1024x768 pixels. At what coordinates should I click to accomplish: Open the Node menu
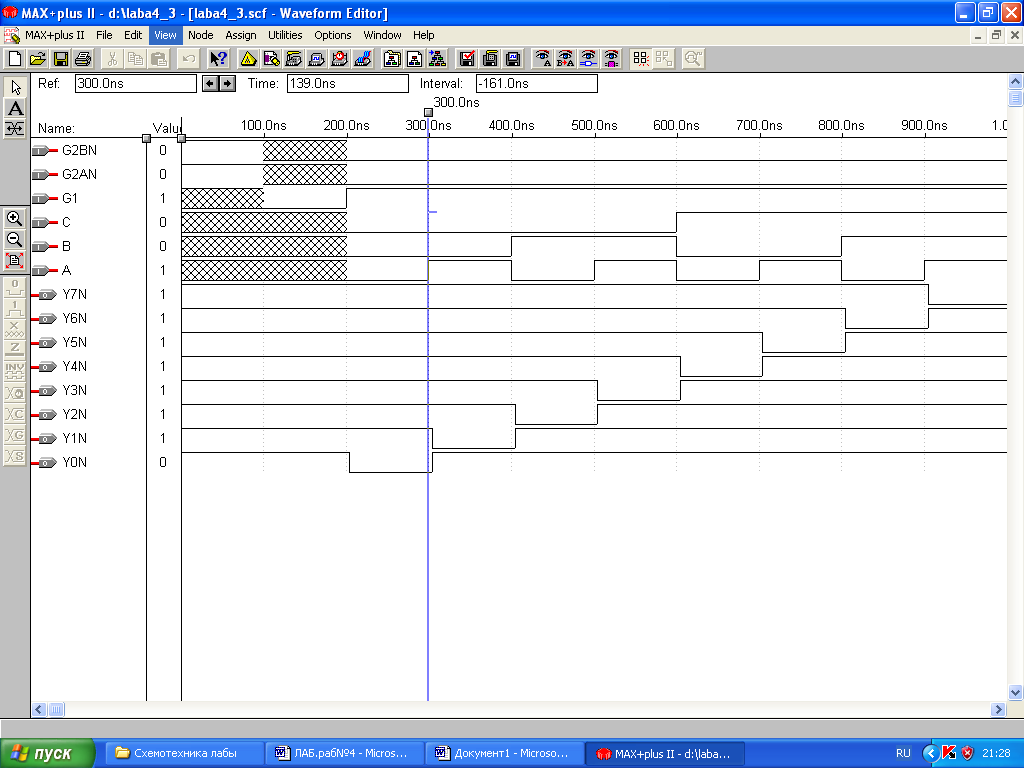(201, 35)
